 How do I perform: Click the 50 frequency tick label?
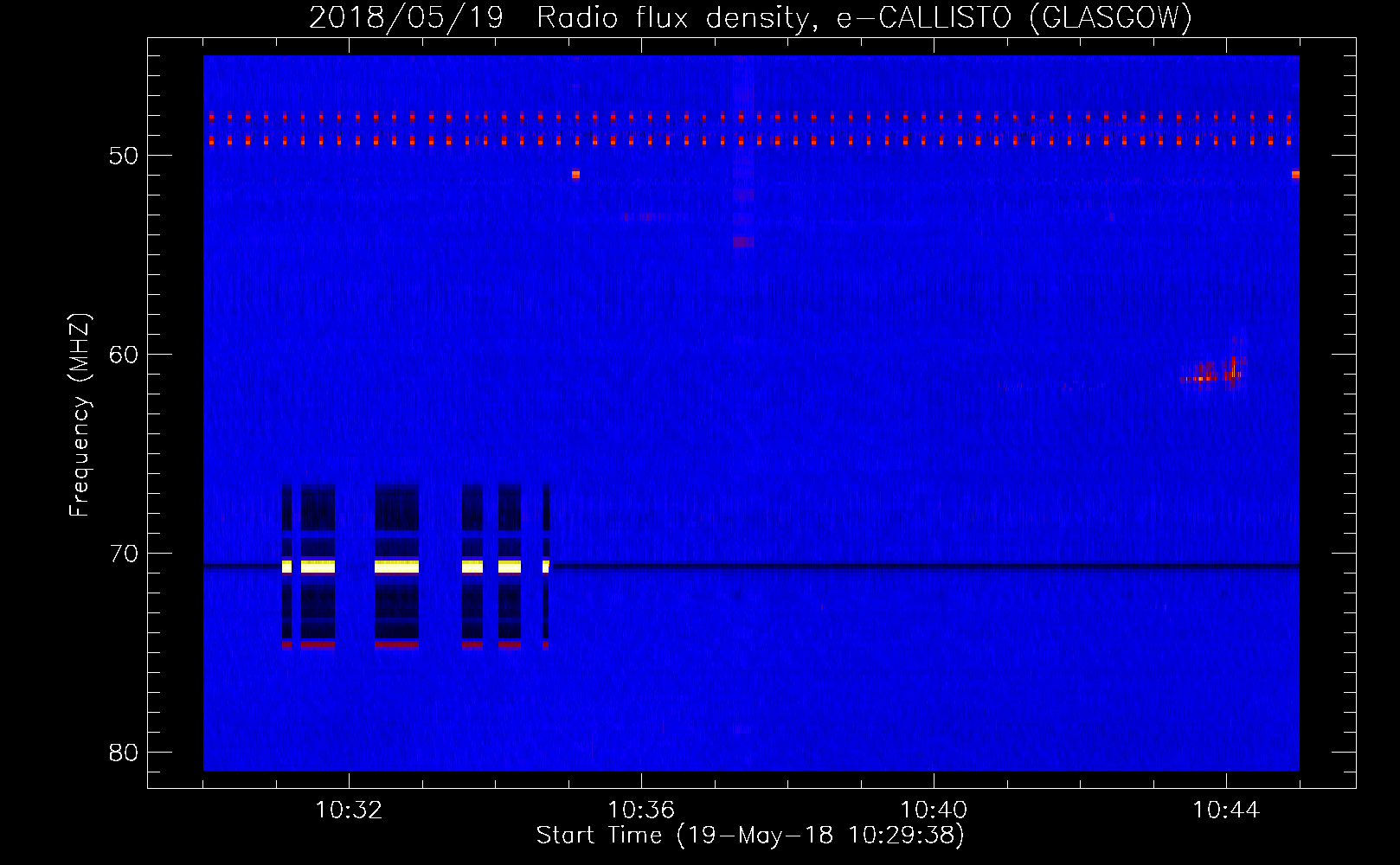[x=124, y=156]
